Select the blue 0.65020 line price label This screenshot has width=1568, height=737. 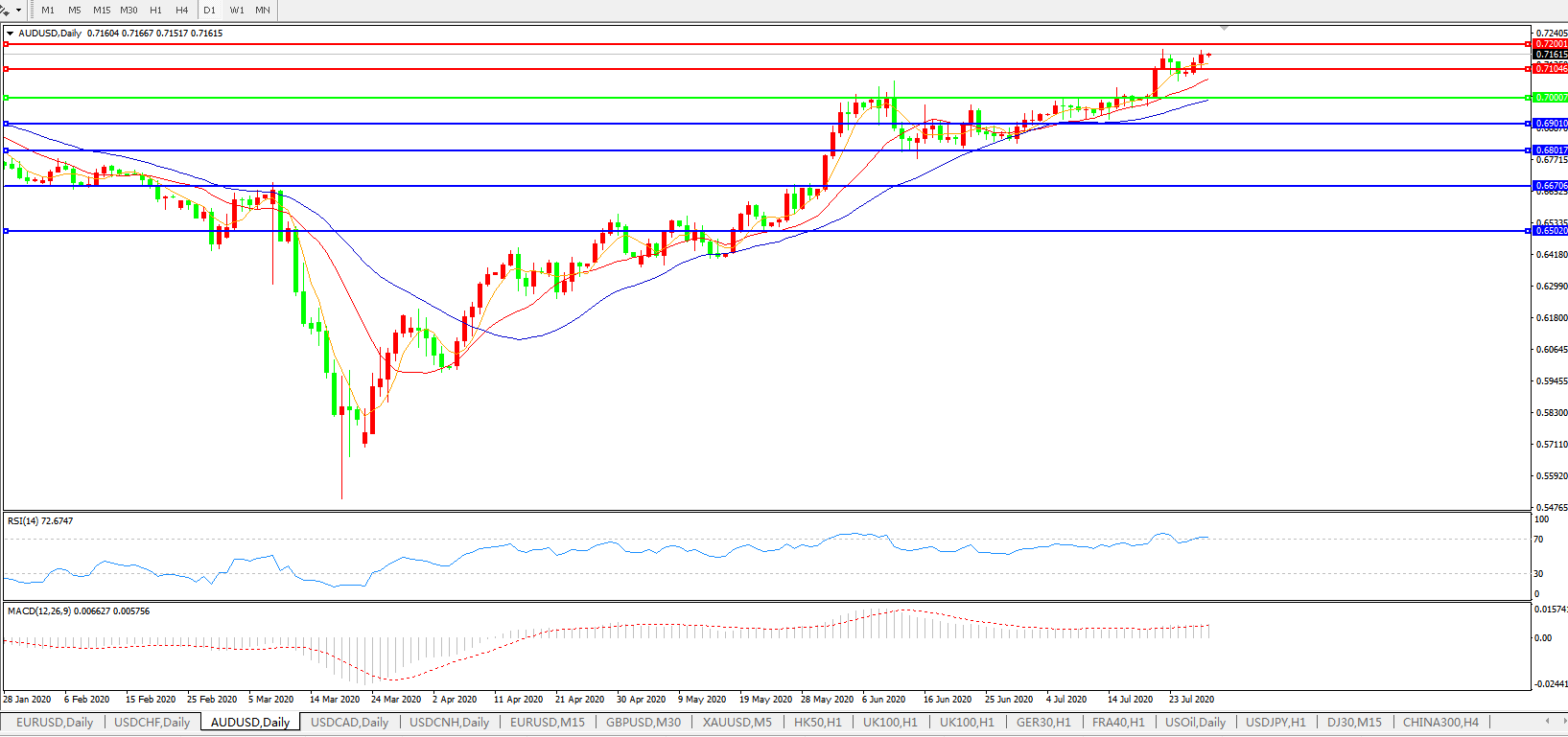pyautogui.click(x=1550, y=231)
